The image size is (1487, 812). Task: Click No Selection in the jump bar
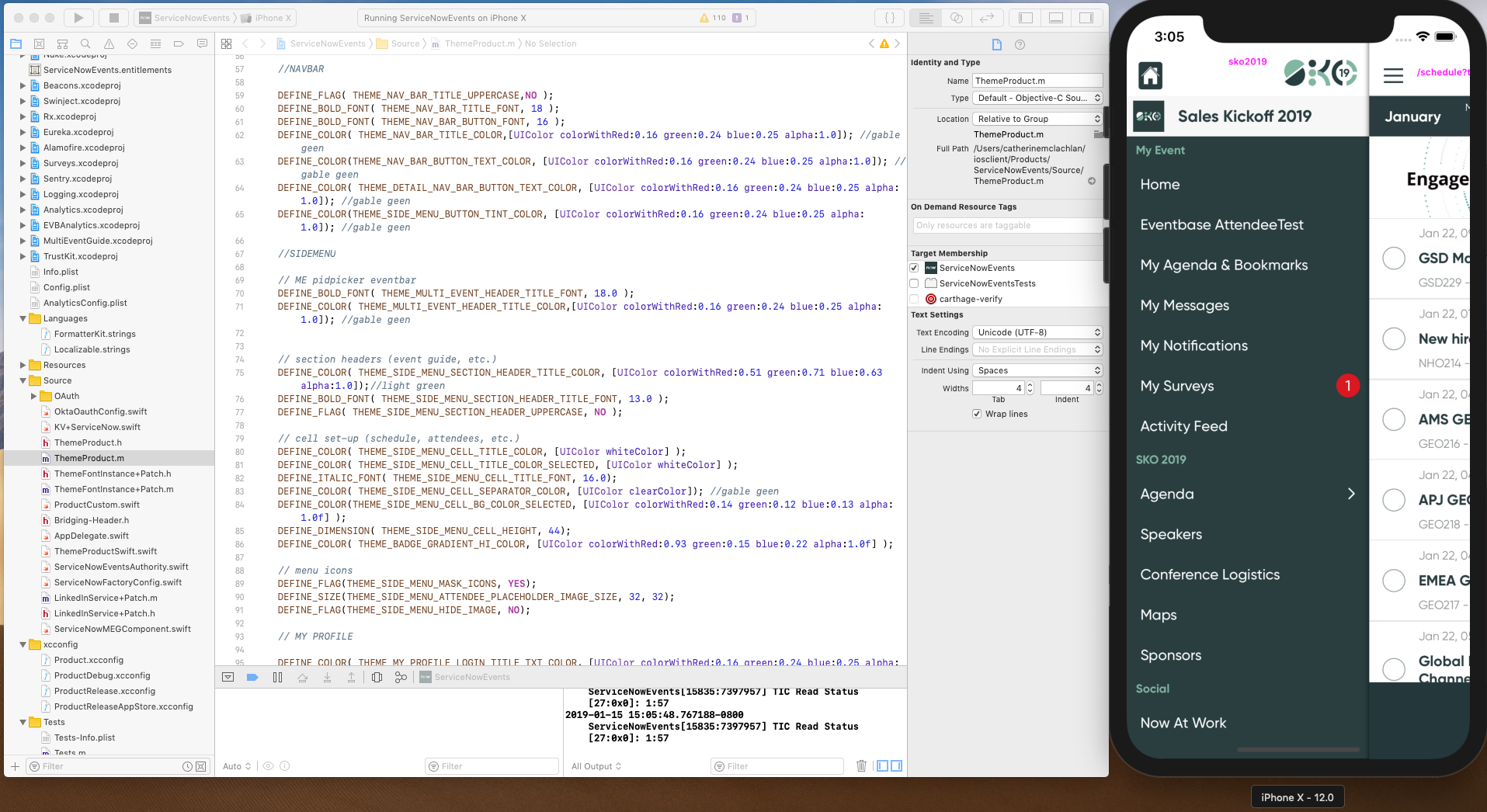(551, 43)
